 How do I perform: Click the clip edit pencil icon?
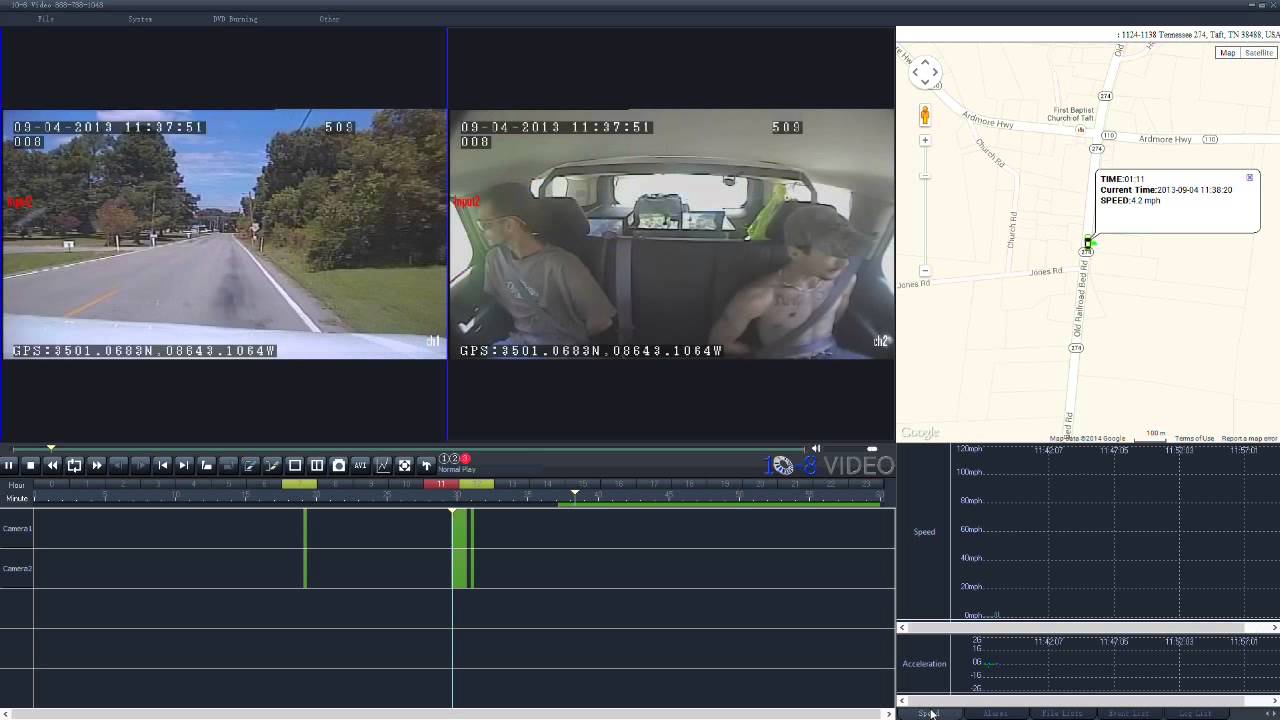tap(251, 465)
